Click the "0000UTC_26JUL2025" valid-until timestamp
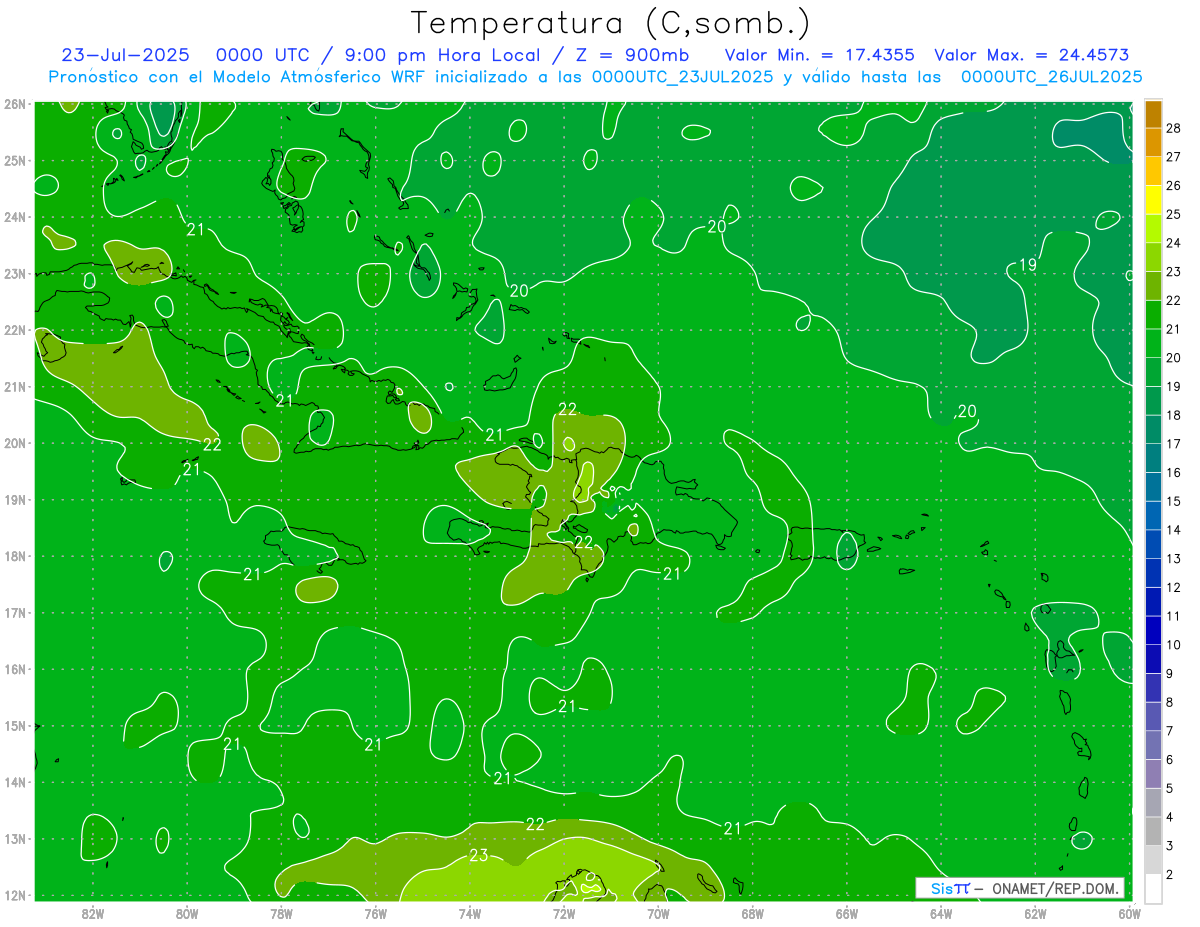The width and height of the screenshot is (1200, 927). (x=1051, y=76)
